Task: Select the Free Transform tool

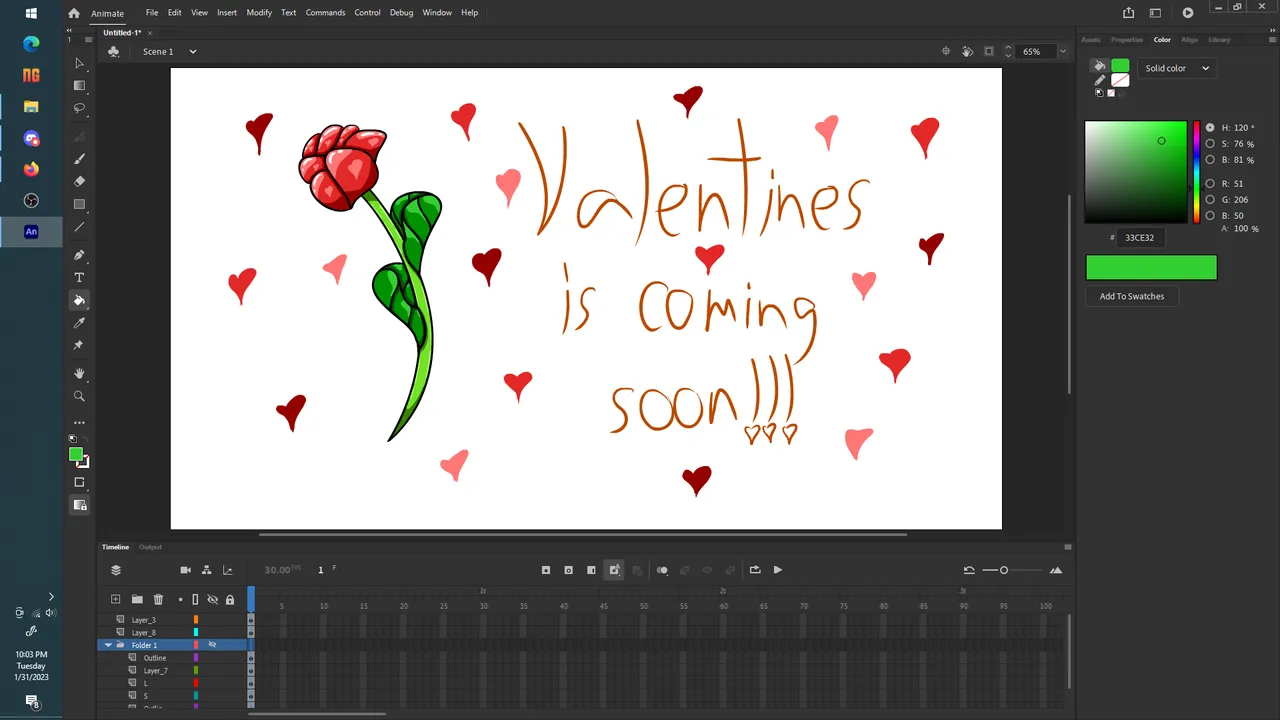Action: 80,85
